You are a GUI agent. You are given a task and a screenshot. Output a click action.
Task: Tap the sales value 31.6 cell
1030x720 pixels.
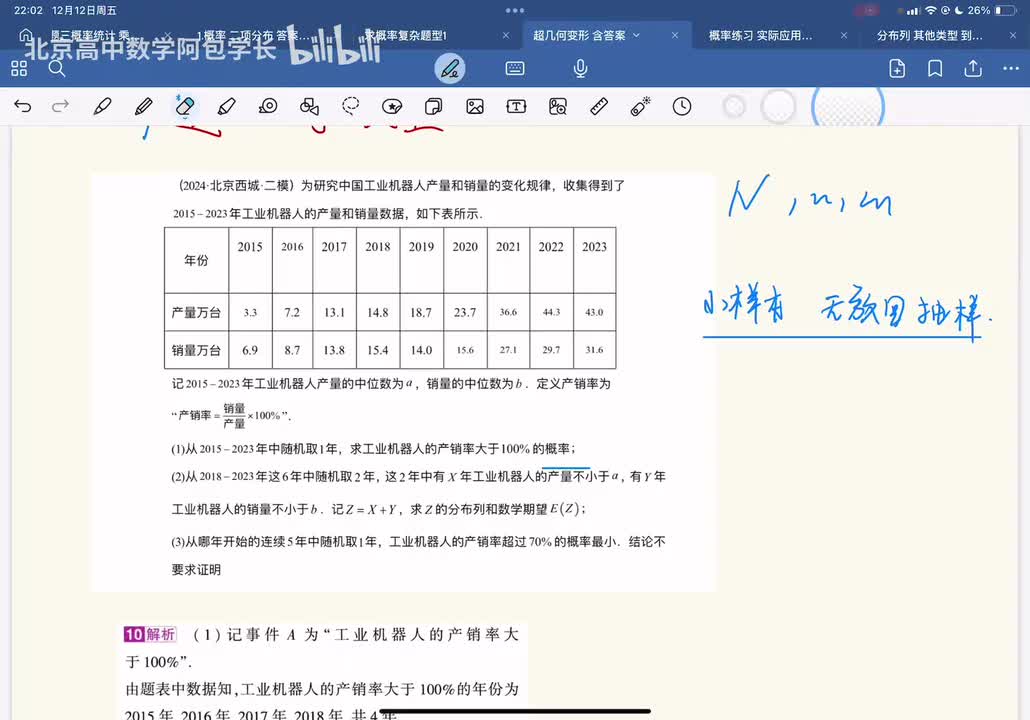click(x=594, y=350)
